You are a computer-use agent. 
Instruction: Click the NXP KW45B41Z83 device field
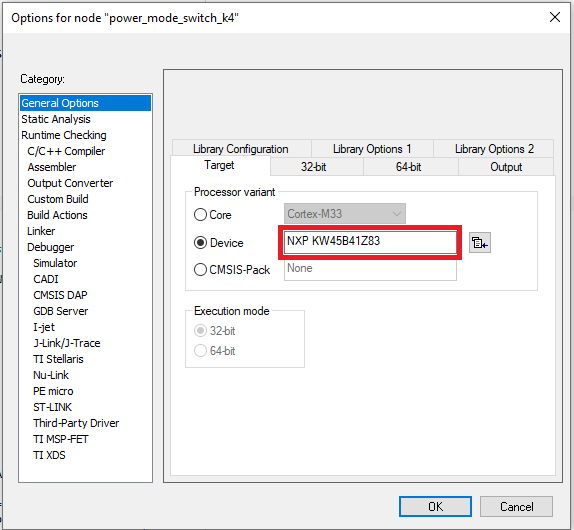(x=370, y=242)
